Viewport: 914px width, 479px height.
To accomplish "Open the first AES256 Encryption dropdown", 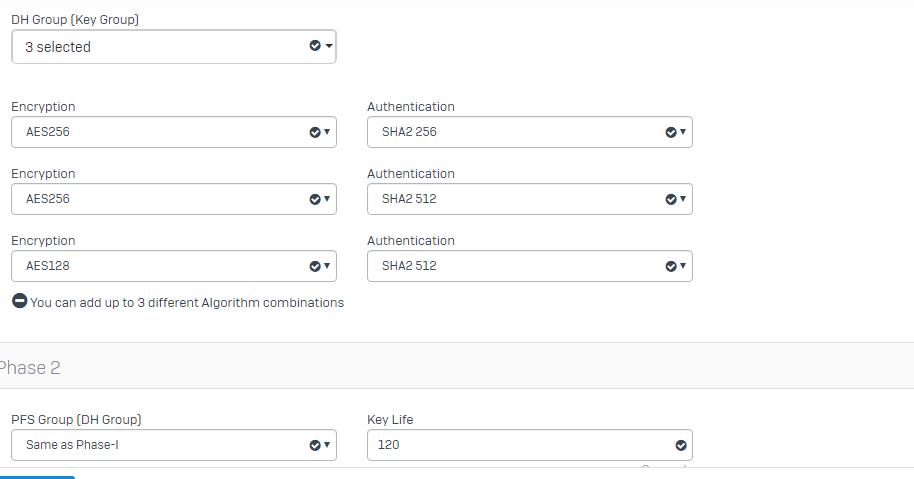I will click(x=174, y=132).
